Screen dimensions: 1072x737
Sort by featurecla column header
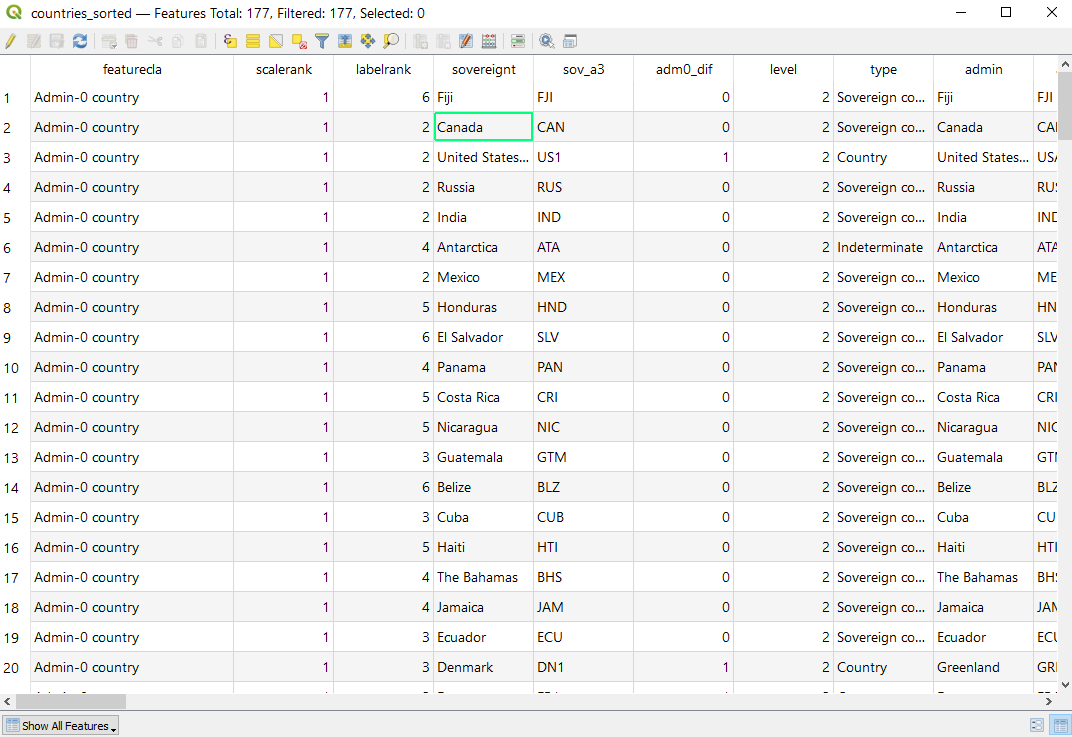132,69
